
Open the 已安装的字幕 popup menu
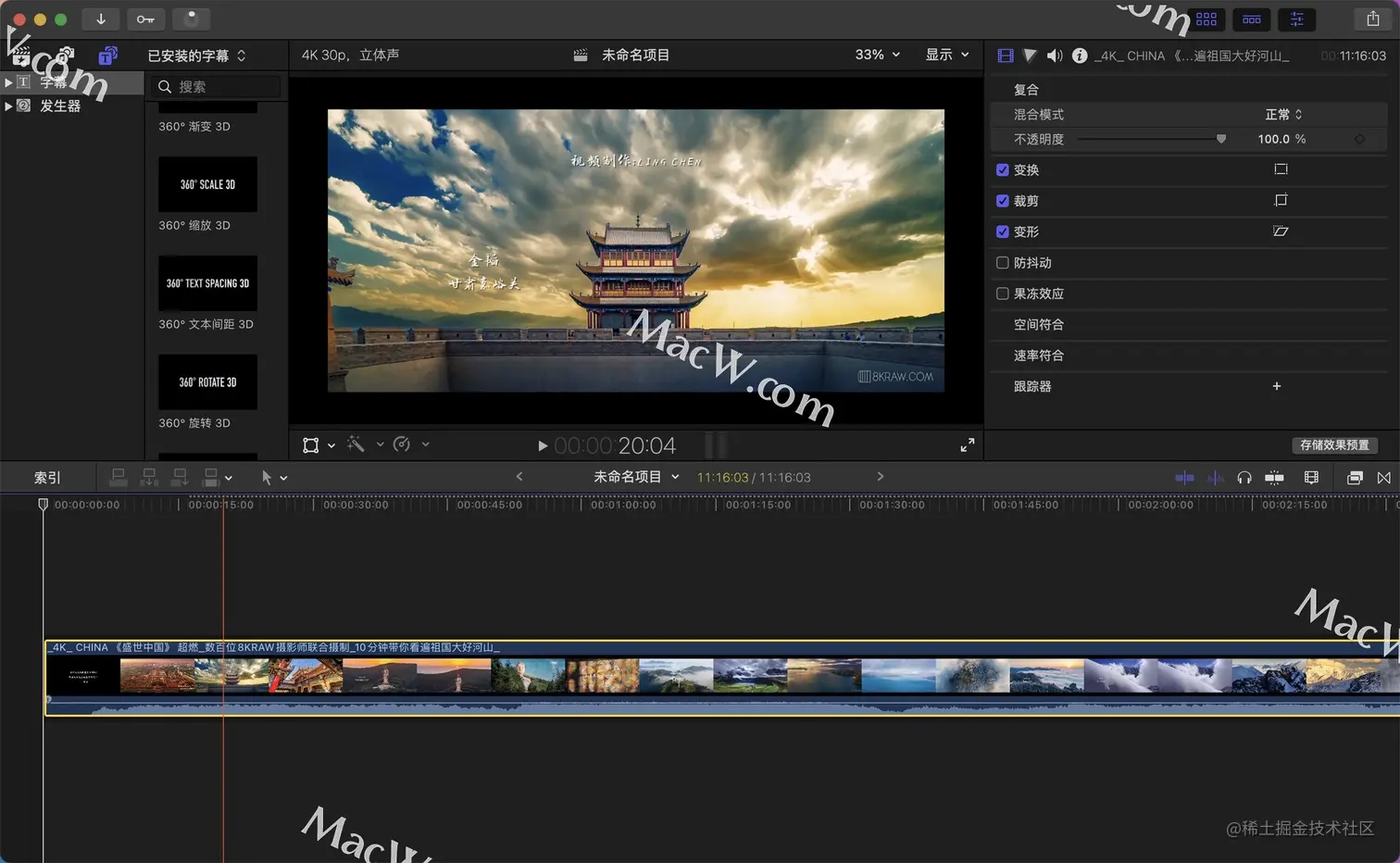(197, 56)
